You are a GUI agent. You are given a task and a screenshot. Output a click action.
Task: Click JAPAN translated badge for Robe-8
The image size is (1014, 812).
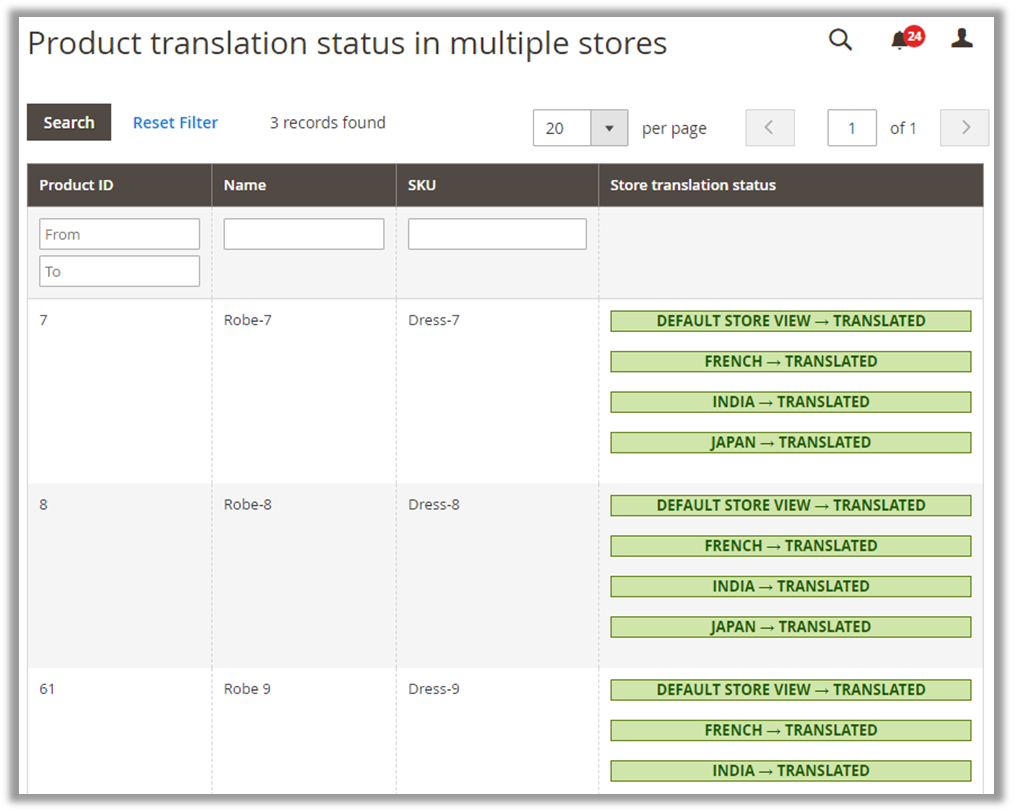click(790, 627)
